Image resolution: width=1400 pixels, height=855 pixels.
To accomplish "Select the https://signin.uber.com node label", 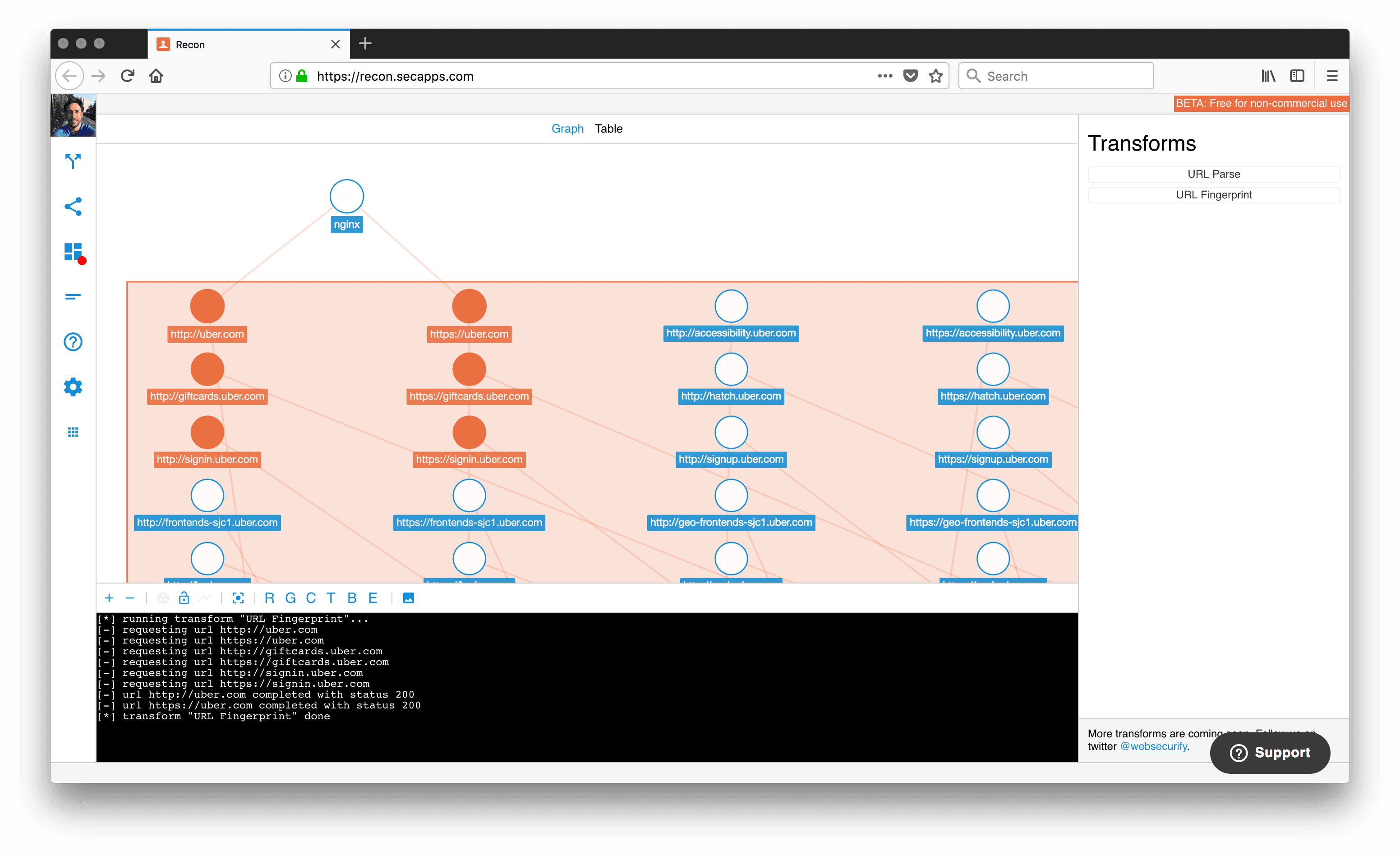I will tap(469, 459).
